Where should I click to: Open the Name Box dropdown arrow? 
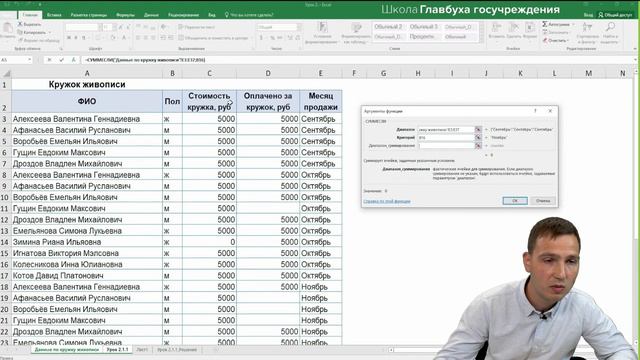30,60
